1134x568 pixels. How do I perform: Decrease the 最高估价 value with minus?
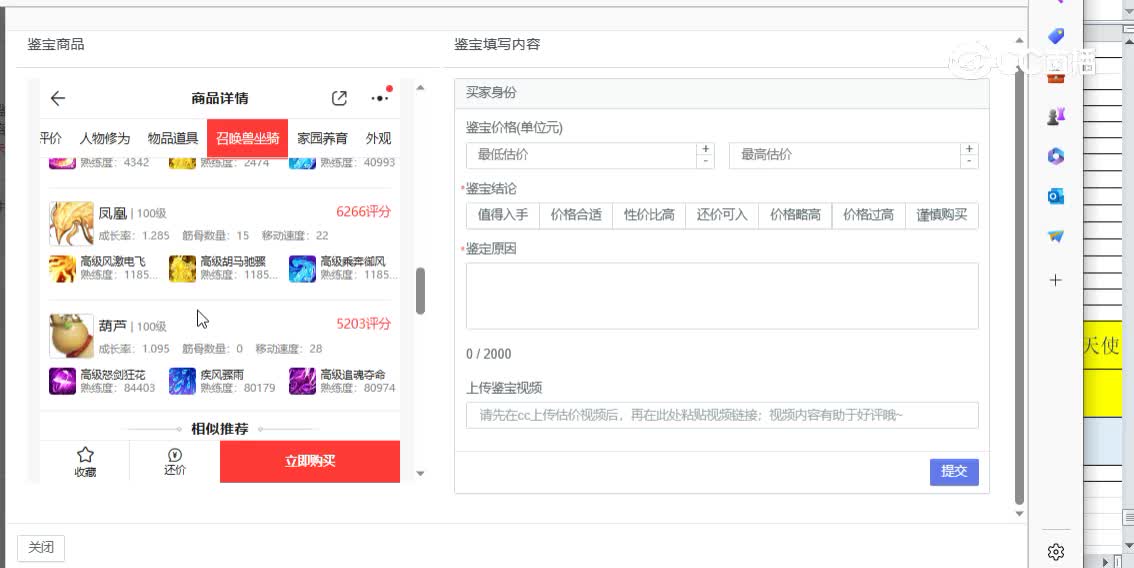tap(969, 161)
